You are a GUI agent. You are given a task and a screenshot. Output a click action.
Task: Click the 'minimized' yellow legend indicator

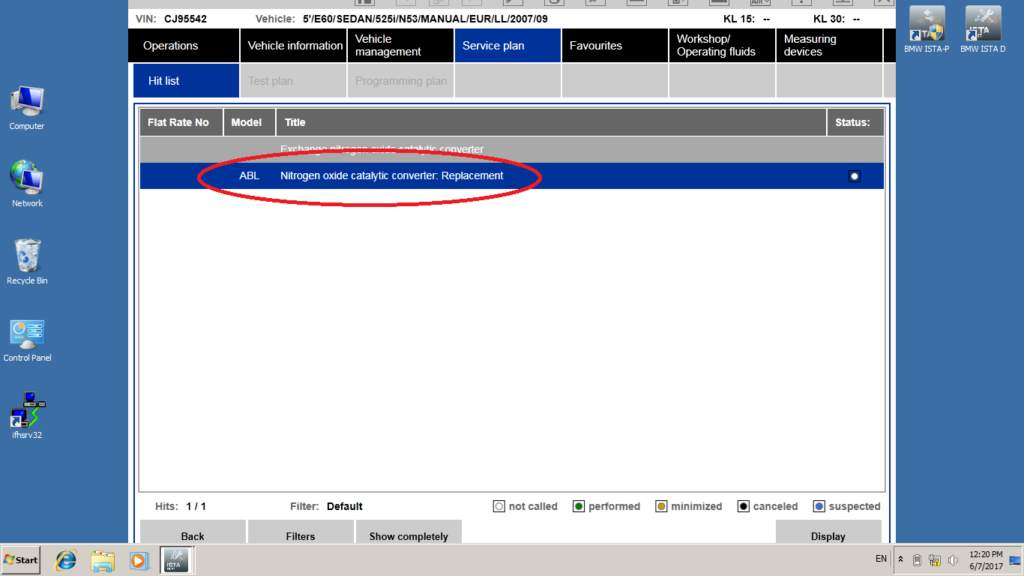tap(661, 506)
